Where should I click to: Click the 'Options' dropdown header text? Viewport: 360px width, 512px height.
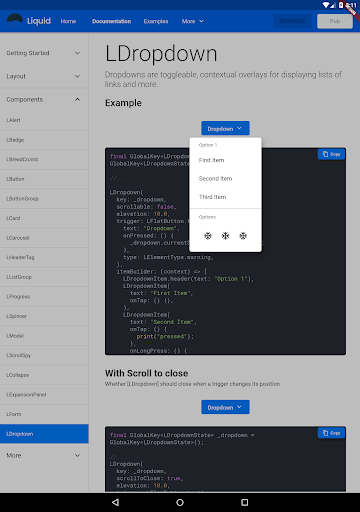207,217
